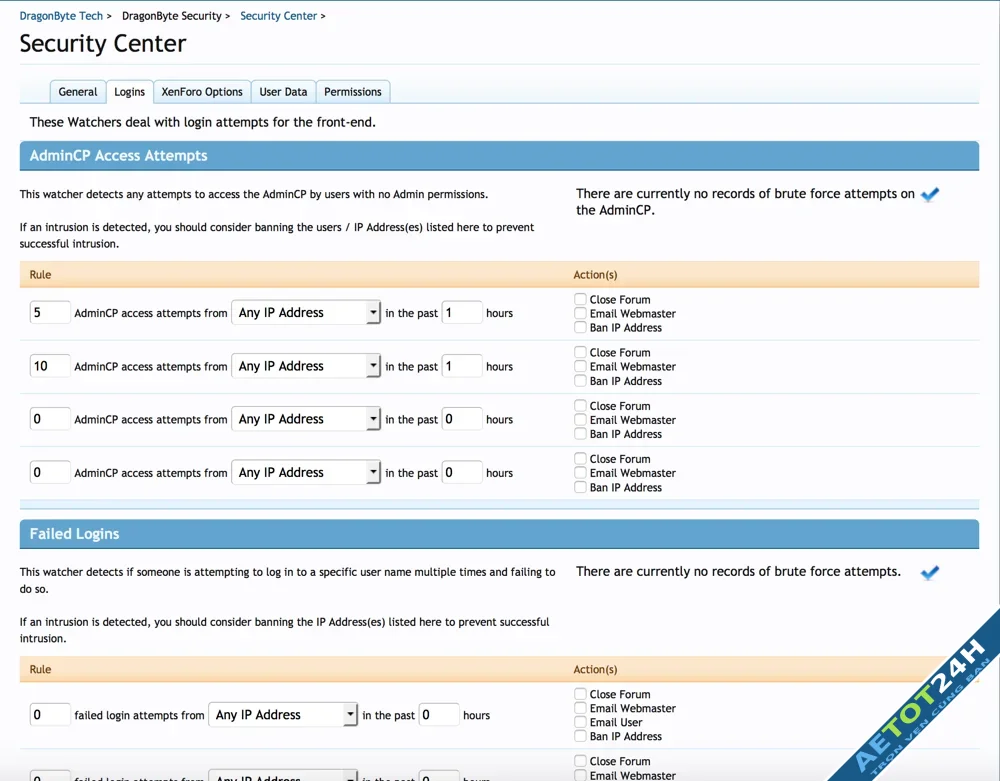The height and width of the screenshot is (781, 1000).
Task: Check Close Forum for the 5-attempts AdminCP rule
Action: tap(580, 299)
